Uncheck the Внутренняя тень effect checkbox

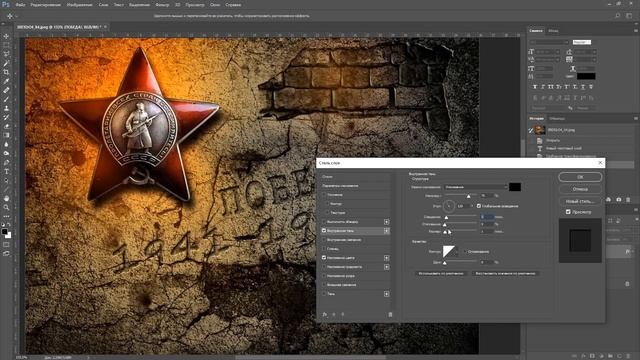324,231
